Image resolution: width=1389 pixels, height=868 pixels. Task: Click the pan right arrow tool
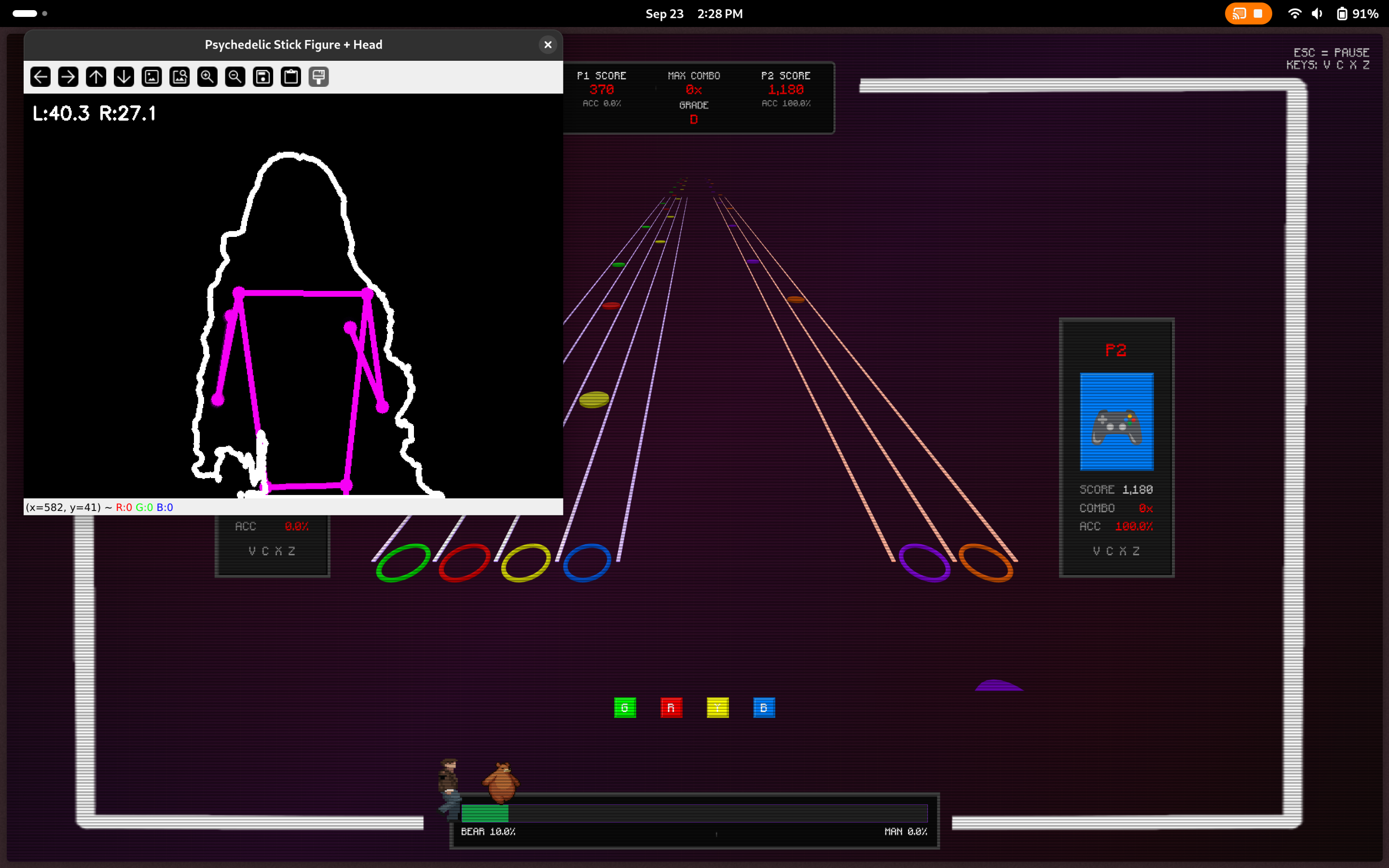(x=69, y=77)
